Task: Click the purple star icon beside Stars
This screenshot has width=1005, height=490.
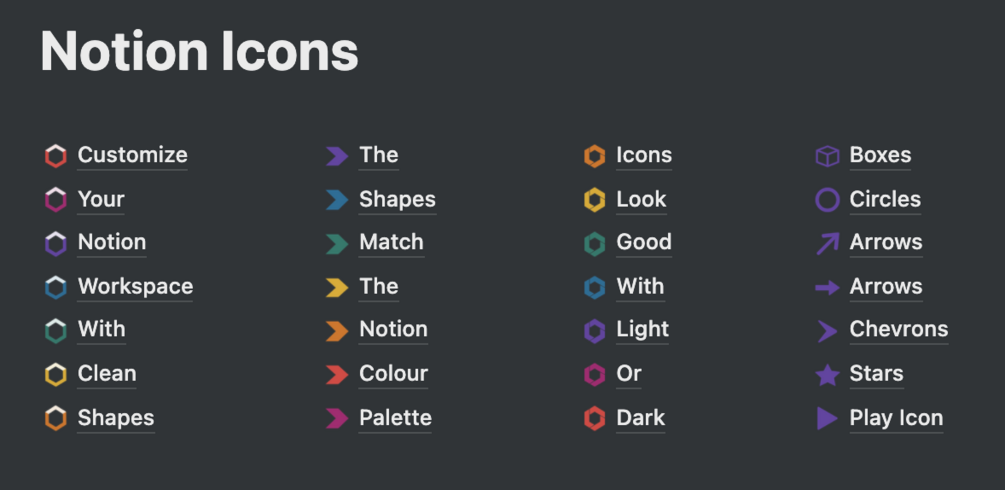Action: pos(827,374)
